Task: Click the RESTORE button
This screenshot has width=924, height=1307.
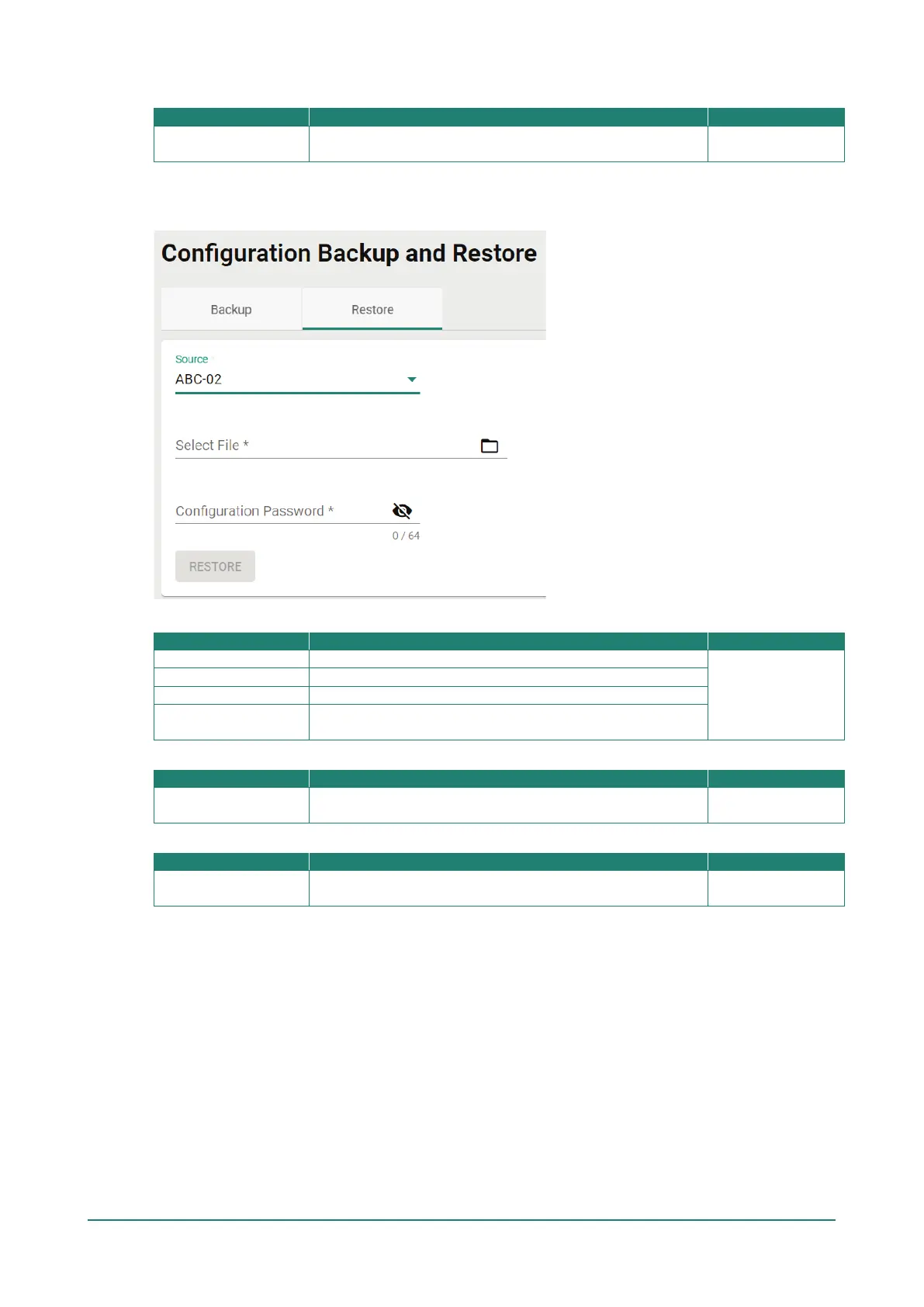Action: click(215, 567)
